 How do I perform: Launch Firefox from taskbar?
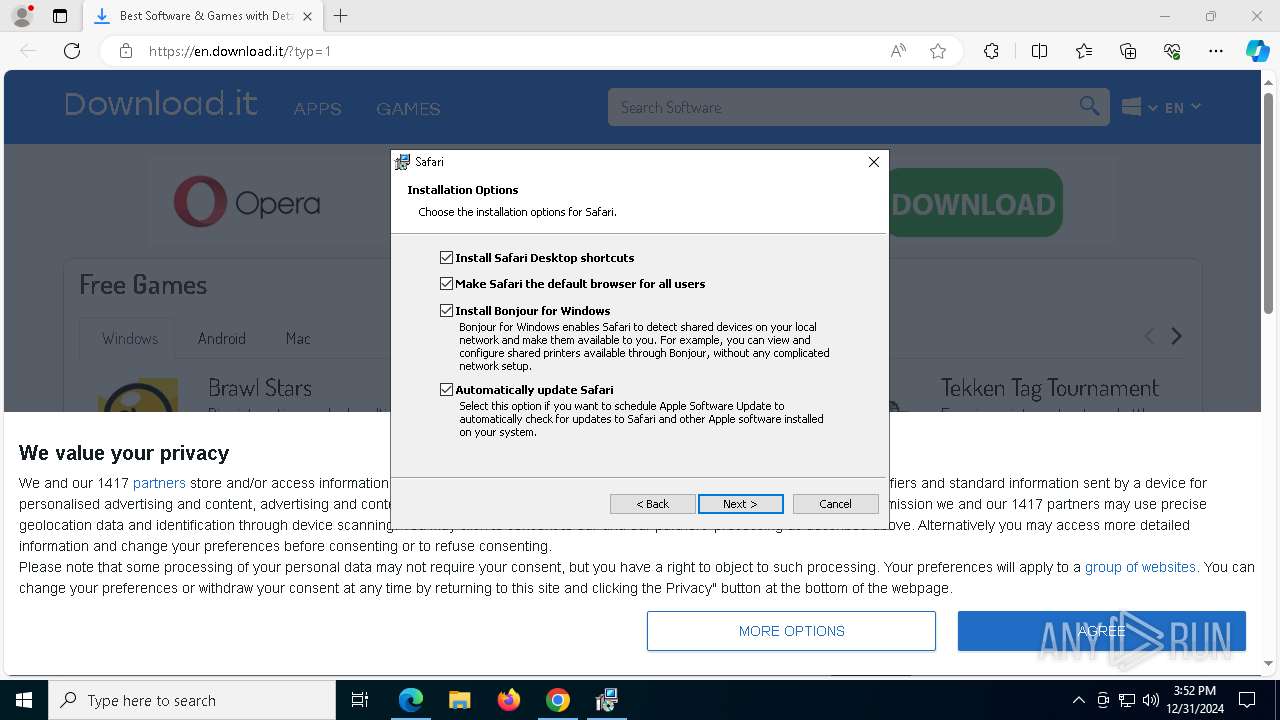509,700
